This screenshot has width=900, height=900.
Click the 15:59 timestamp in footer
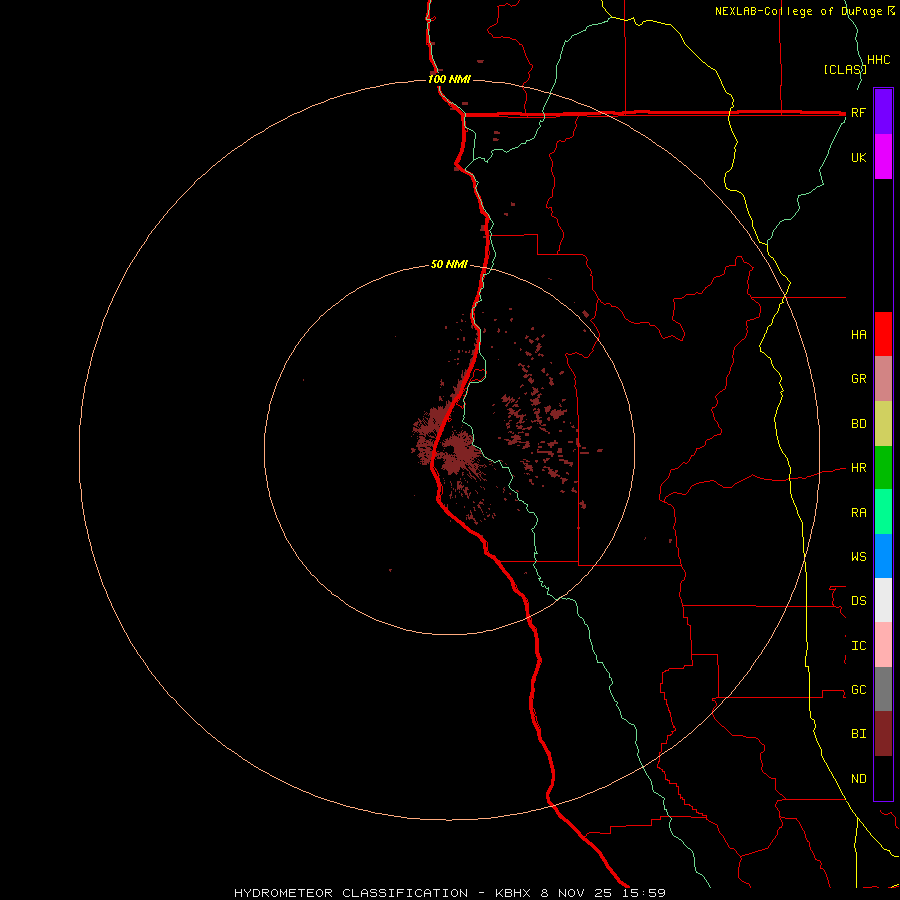pyautogui.click(x=643, y=893)
